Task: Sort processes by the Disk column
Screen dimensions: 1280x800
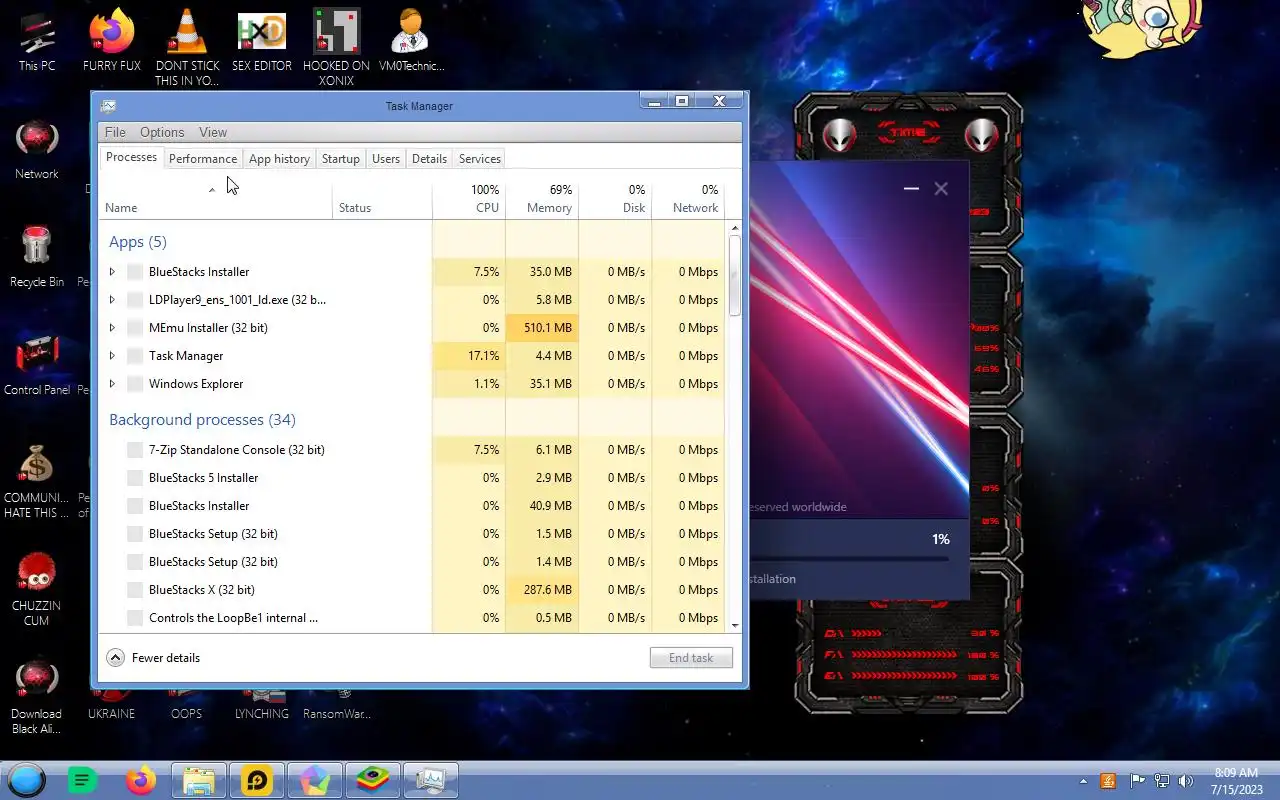Action: click(615, 199)
